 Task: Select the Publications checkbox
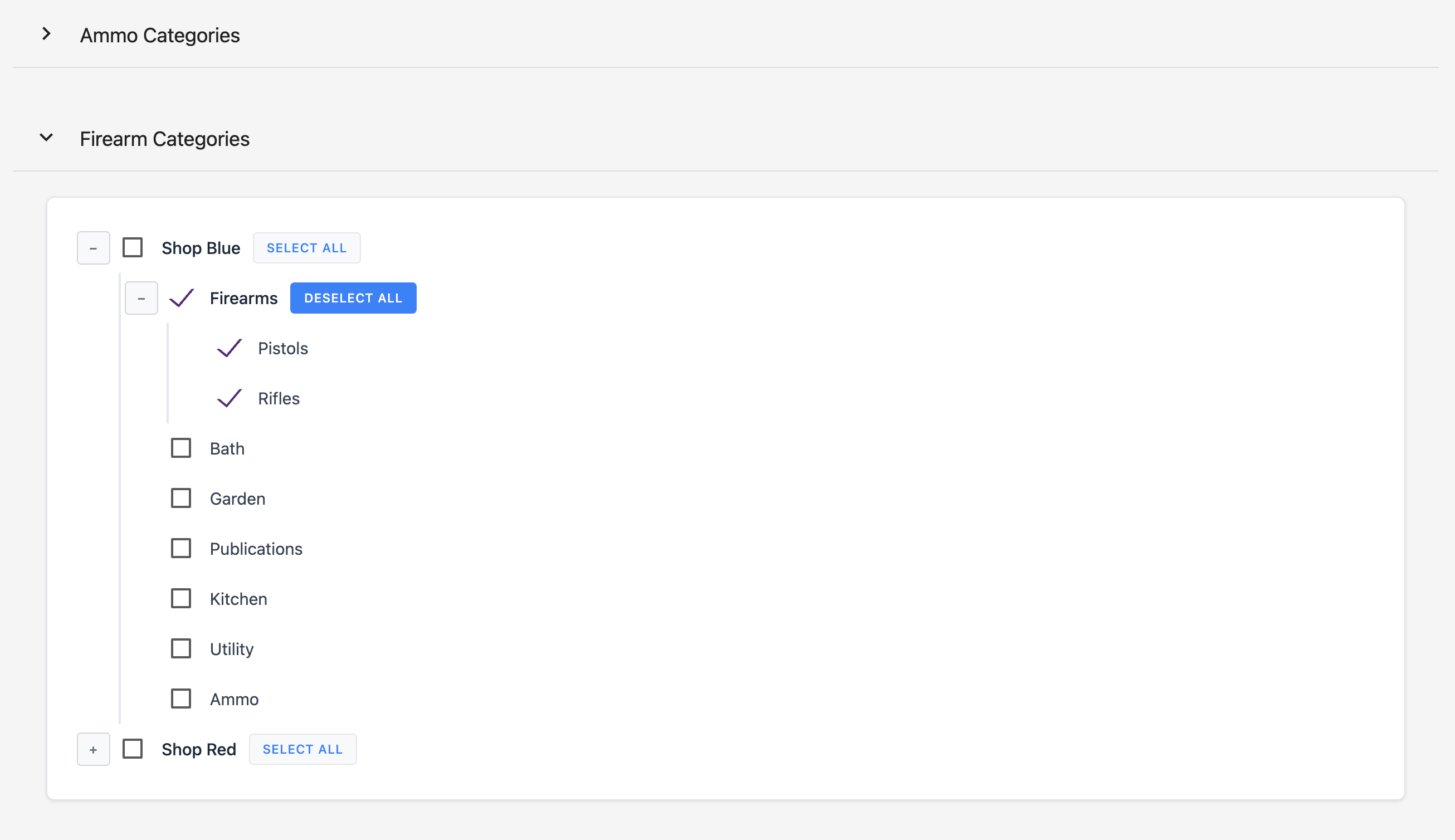pos(181,549)
